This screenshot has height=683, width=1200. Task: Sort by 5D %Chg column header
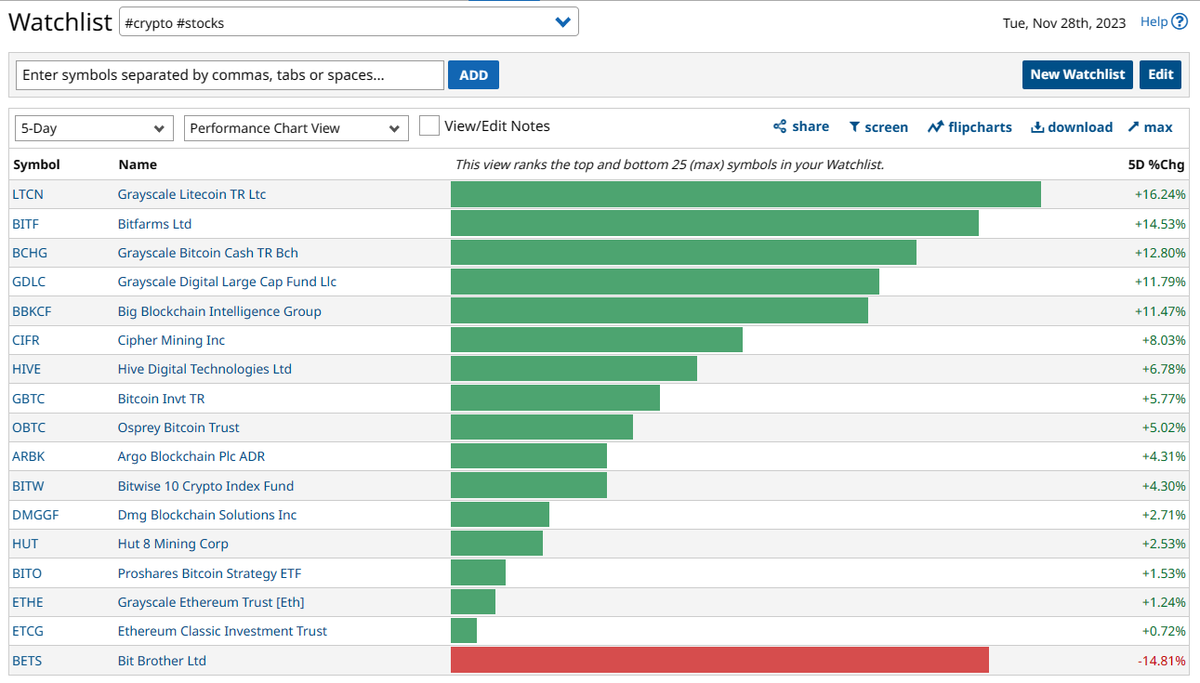point(1156,164)
